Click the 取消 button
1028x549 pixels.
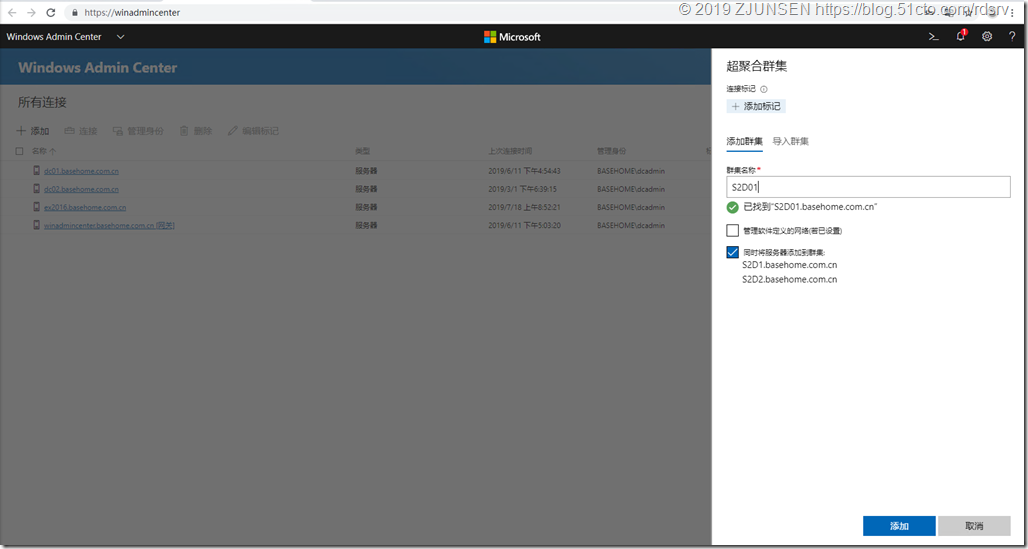tap(974, 526)
